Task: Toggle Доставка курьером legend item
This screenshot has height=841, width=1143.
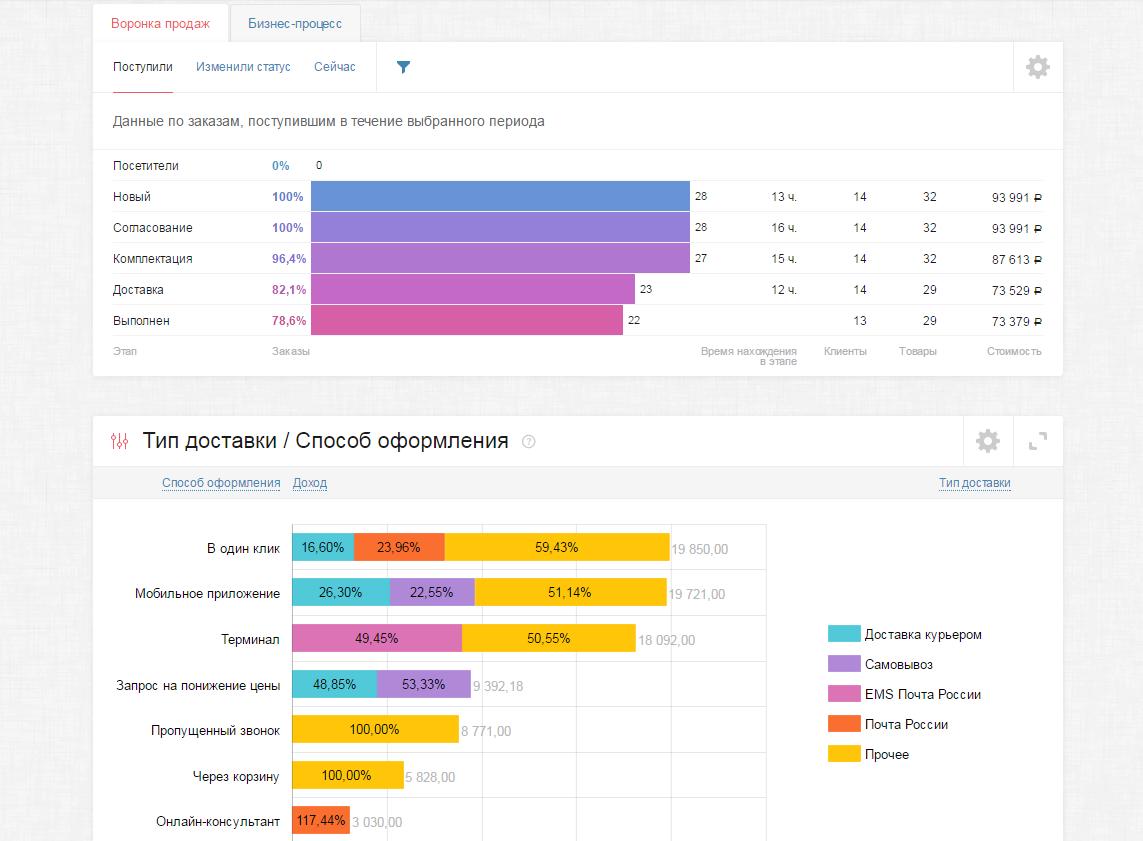Action: pos(922,634)
